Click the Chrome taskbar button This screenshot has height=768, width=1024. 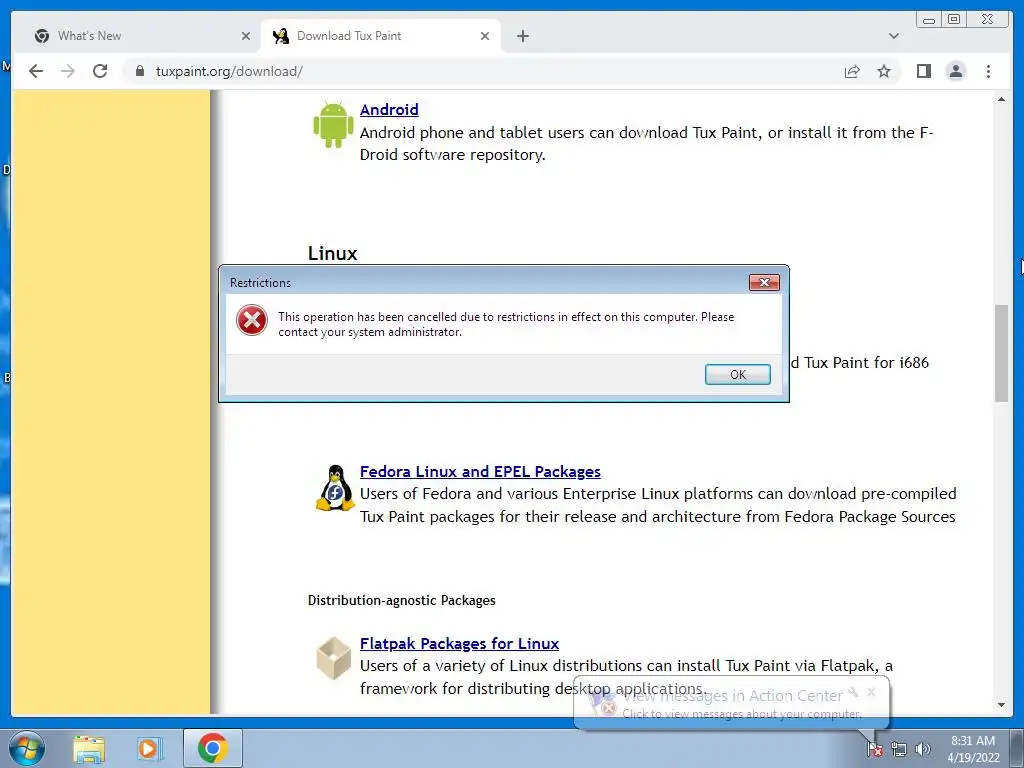[x=213, y=748]
